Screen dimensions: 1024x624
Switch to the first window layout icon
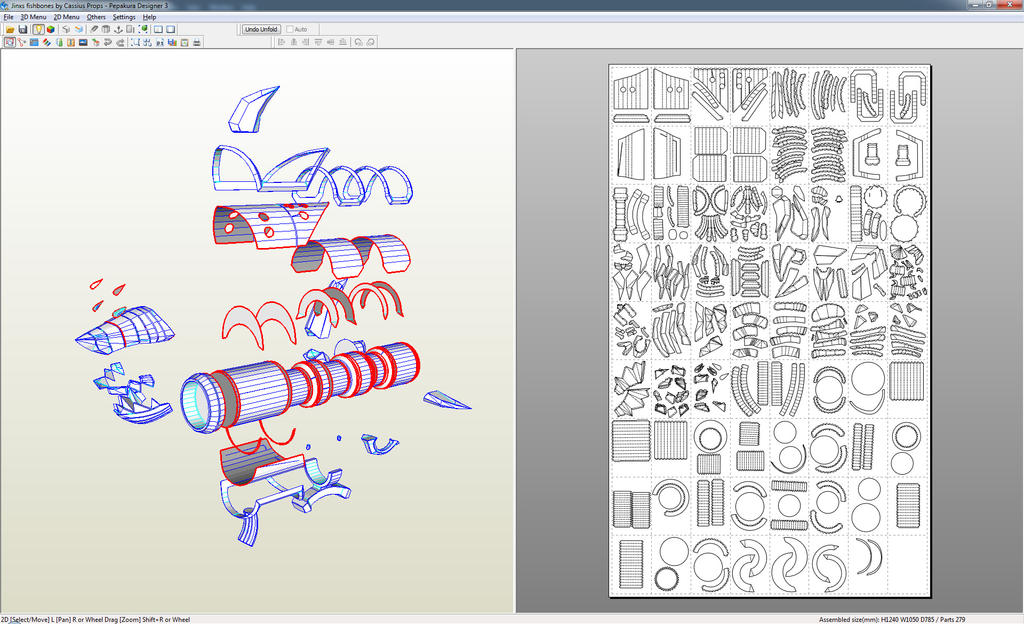158,29
